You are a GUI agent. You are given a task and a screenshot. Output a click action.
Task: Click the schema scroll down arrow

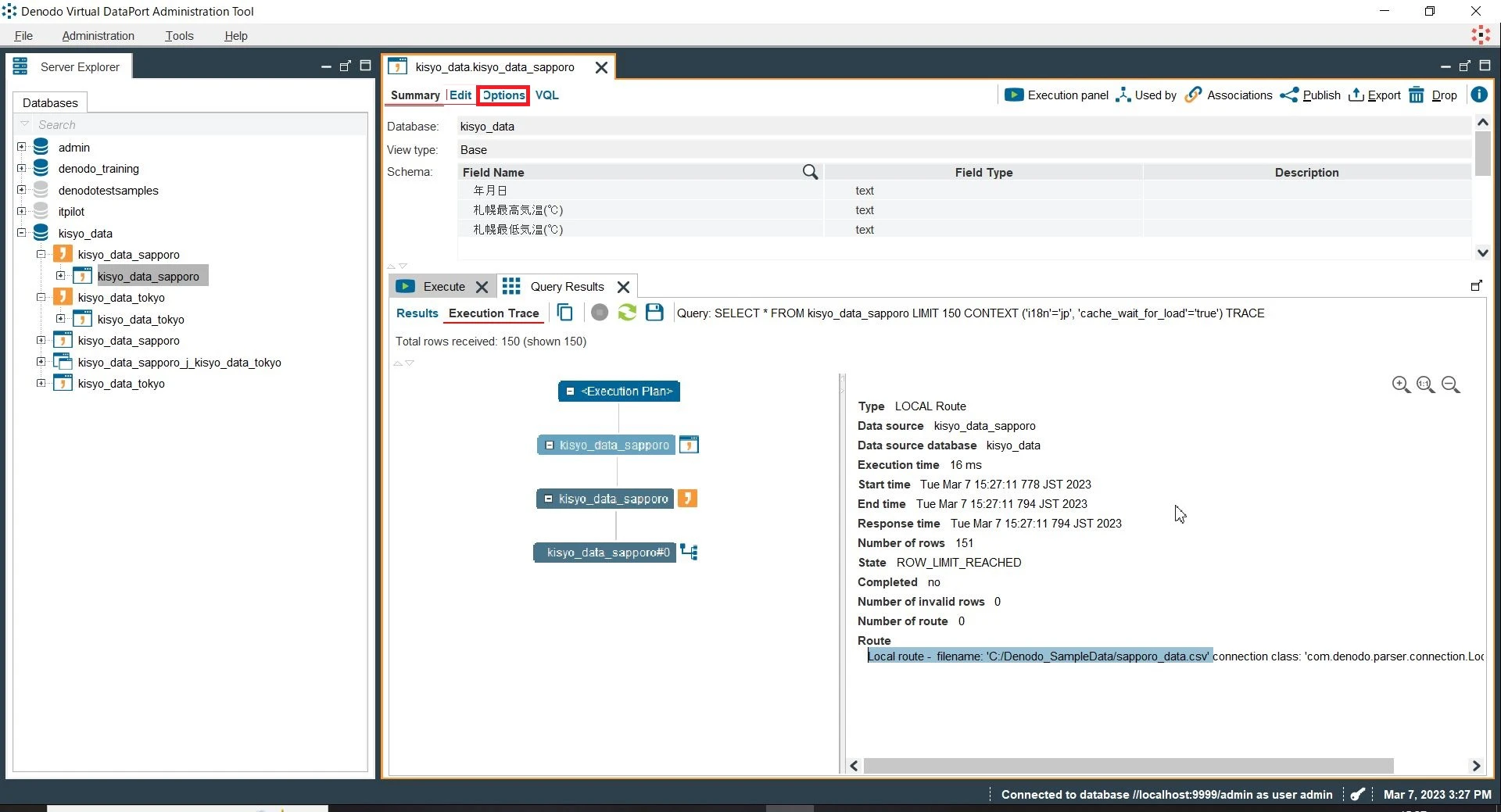[1482, 252]
